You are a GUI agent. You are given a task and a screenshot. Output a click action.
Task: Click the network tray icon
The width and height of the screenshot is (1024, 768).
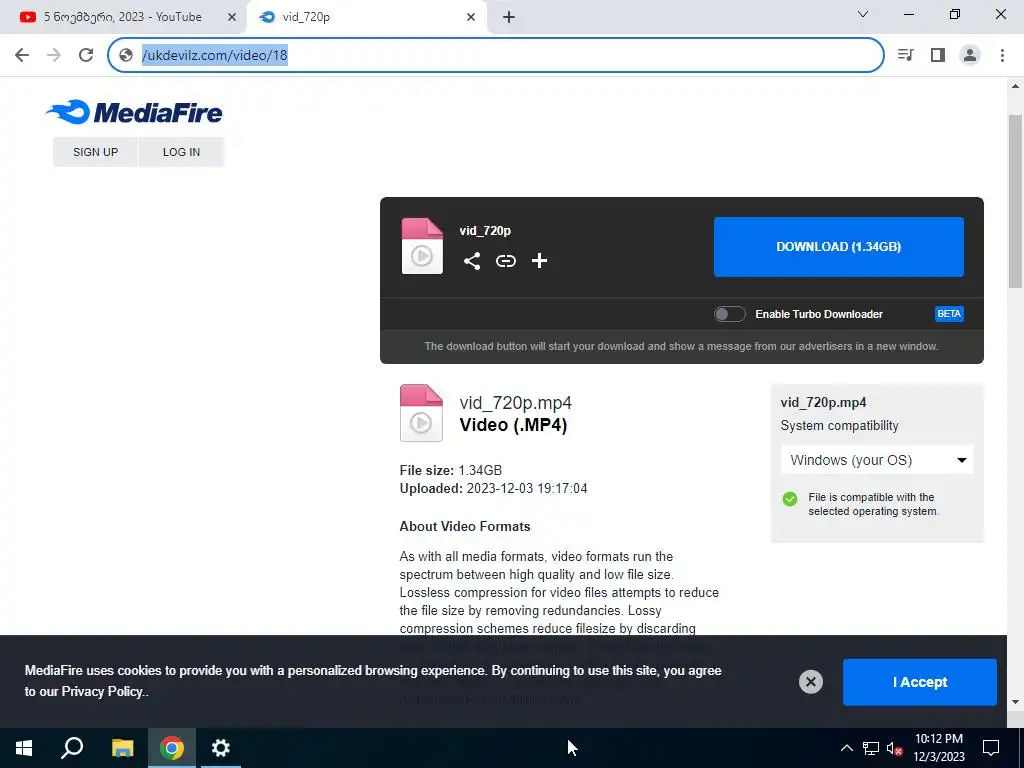click(x=871, y=748)
